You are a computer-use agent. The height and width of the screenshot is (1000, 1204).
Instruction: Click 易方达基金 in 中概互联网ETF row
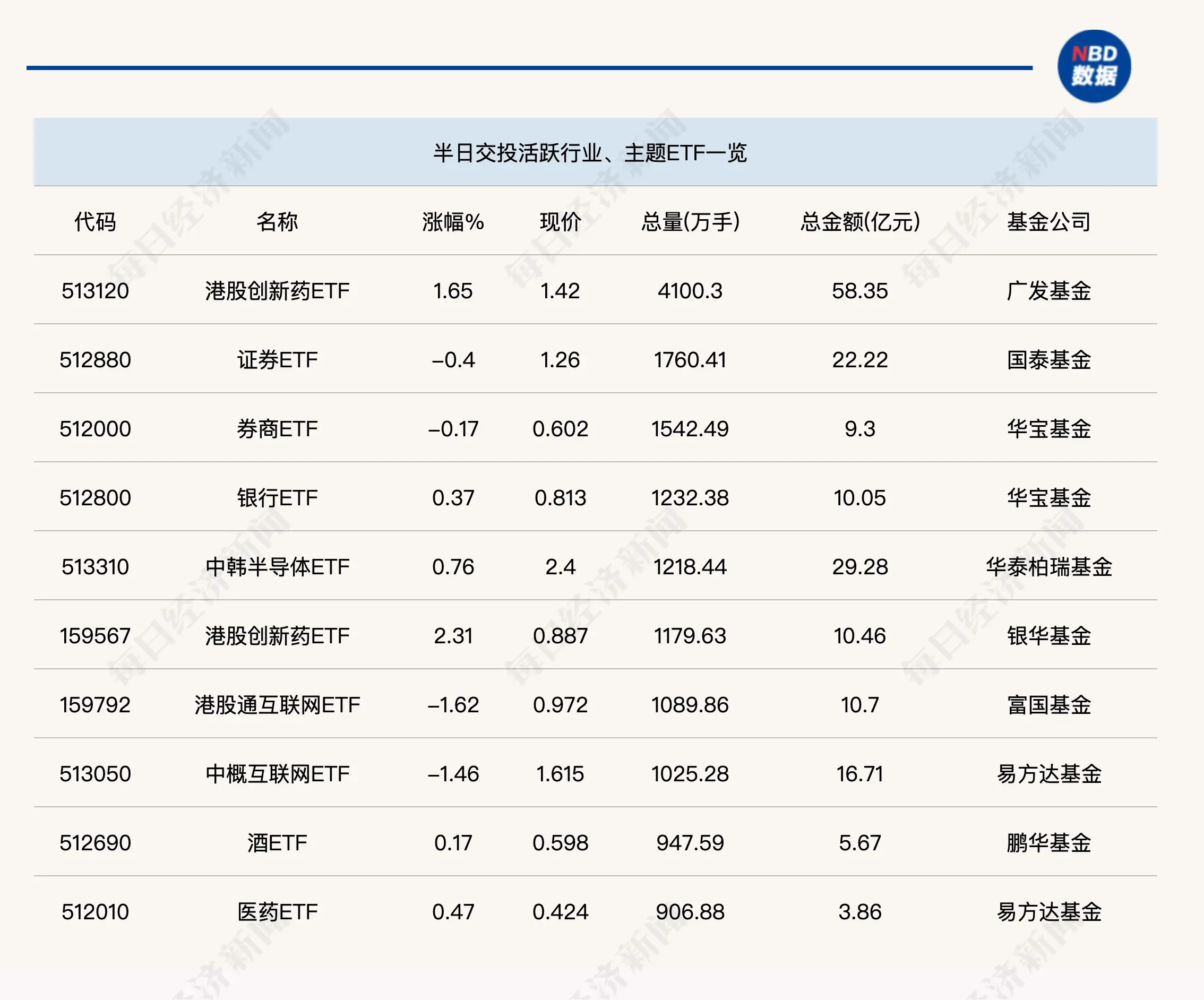tap(1048, 774)
